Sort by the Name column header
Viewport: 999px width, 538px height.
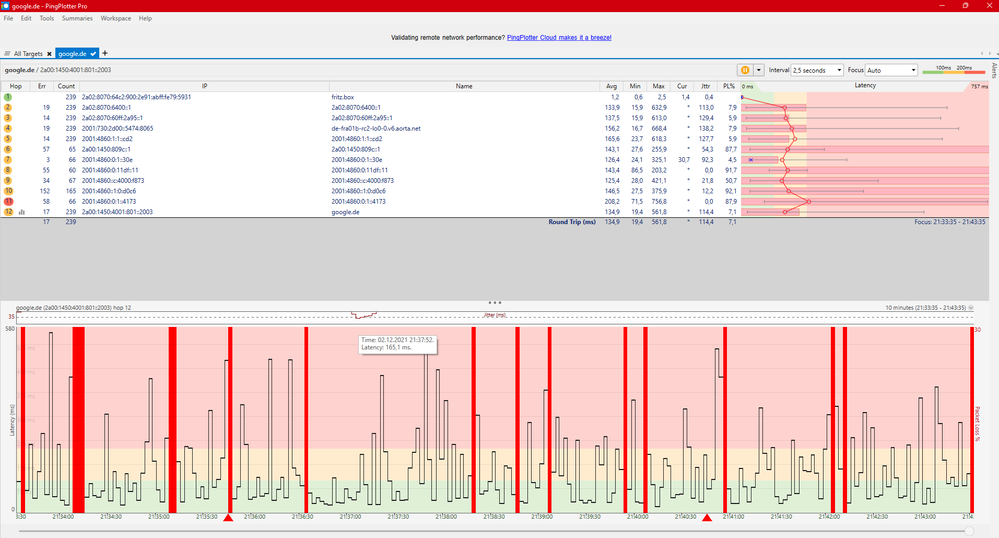tap(464, 86)
